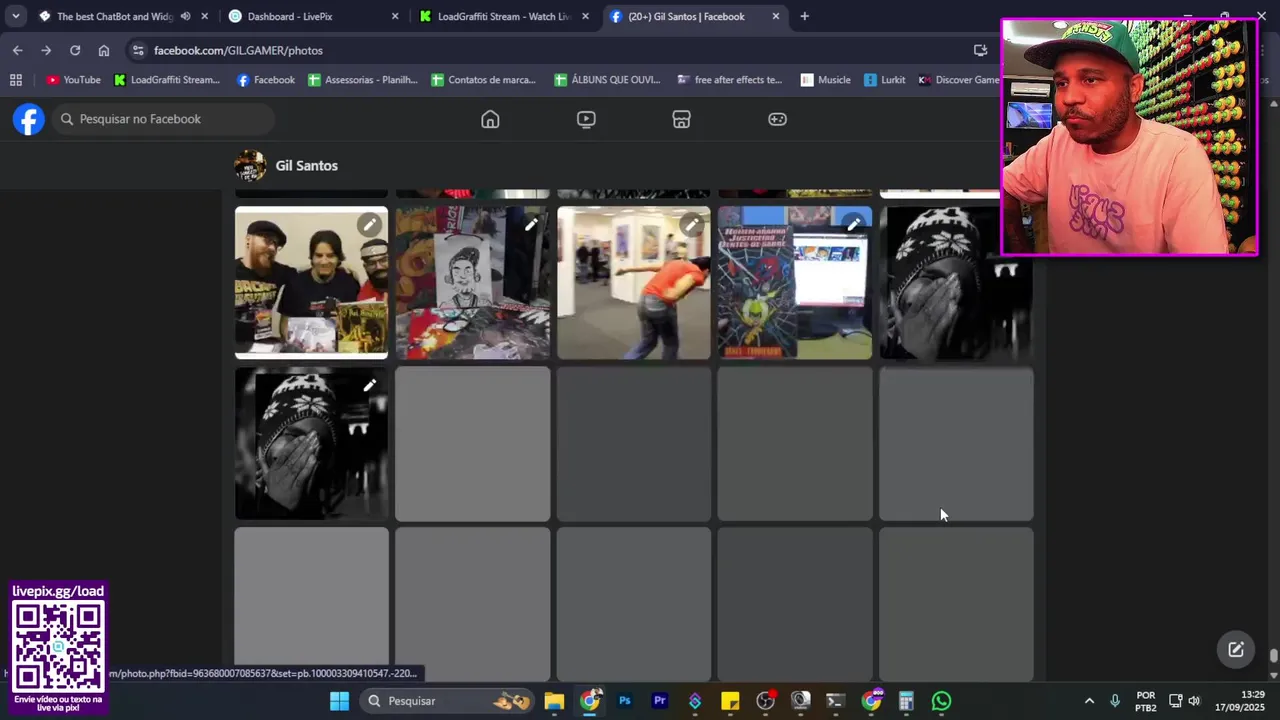Screen dimensions: 1280x720
Task: Open the man in orange shirt gallery photo
Action: (633, 283)
